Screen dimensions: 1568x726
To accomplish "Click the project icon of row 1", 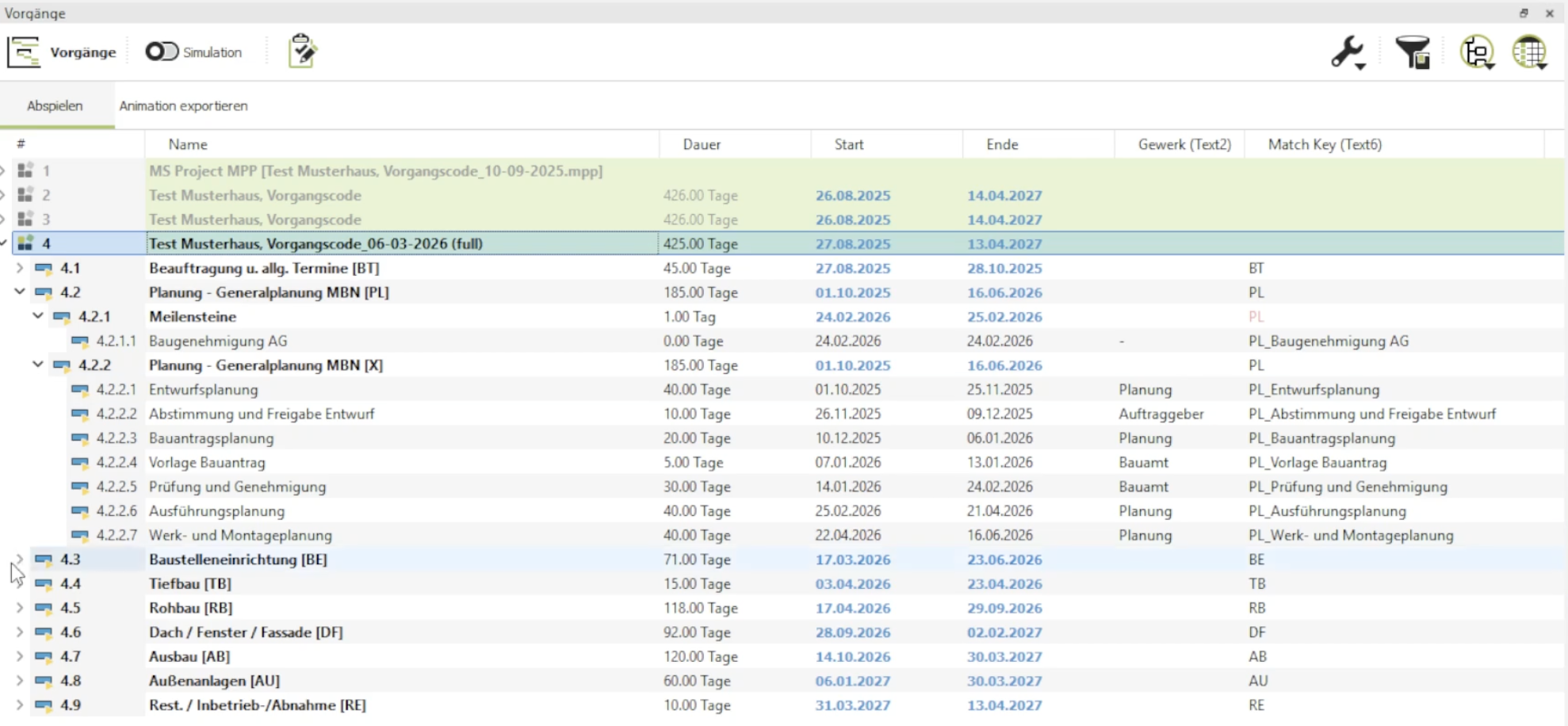I will coord(25,170).
